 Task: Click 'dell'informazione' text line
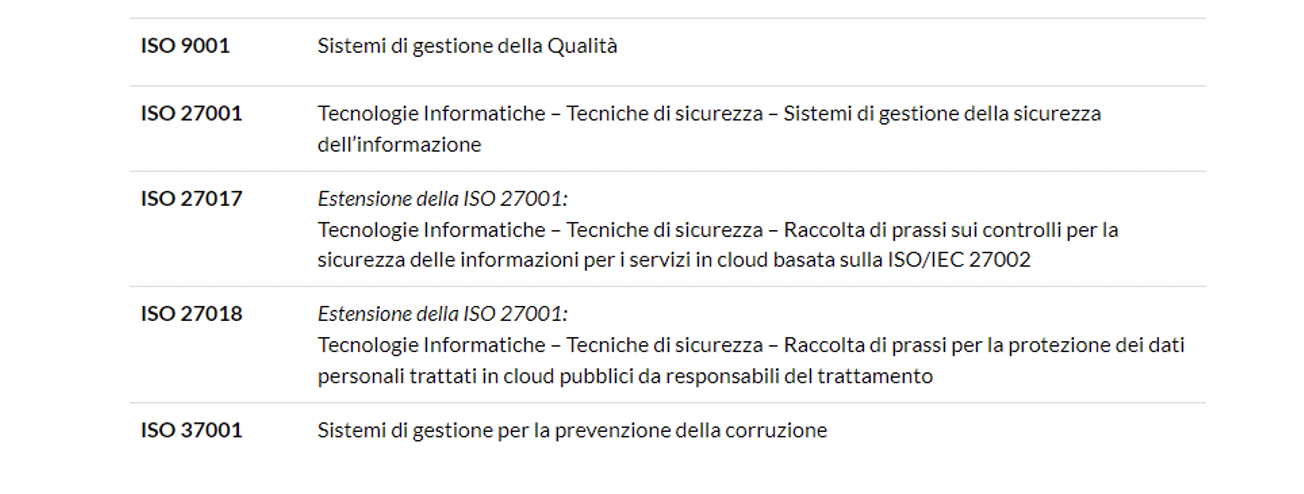click(x=400, y=145)
